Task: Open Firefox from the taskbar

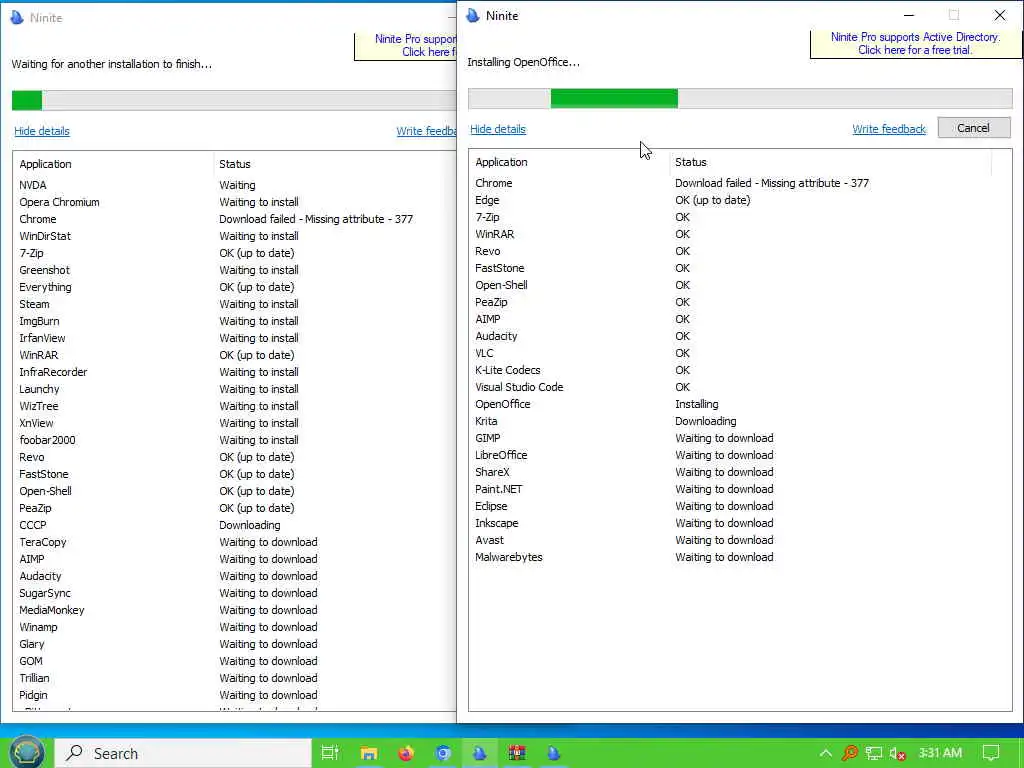Action: tap(406, 753)
